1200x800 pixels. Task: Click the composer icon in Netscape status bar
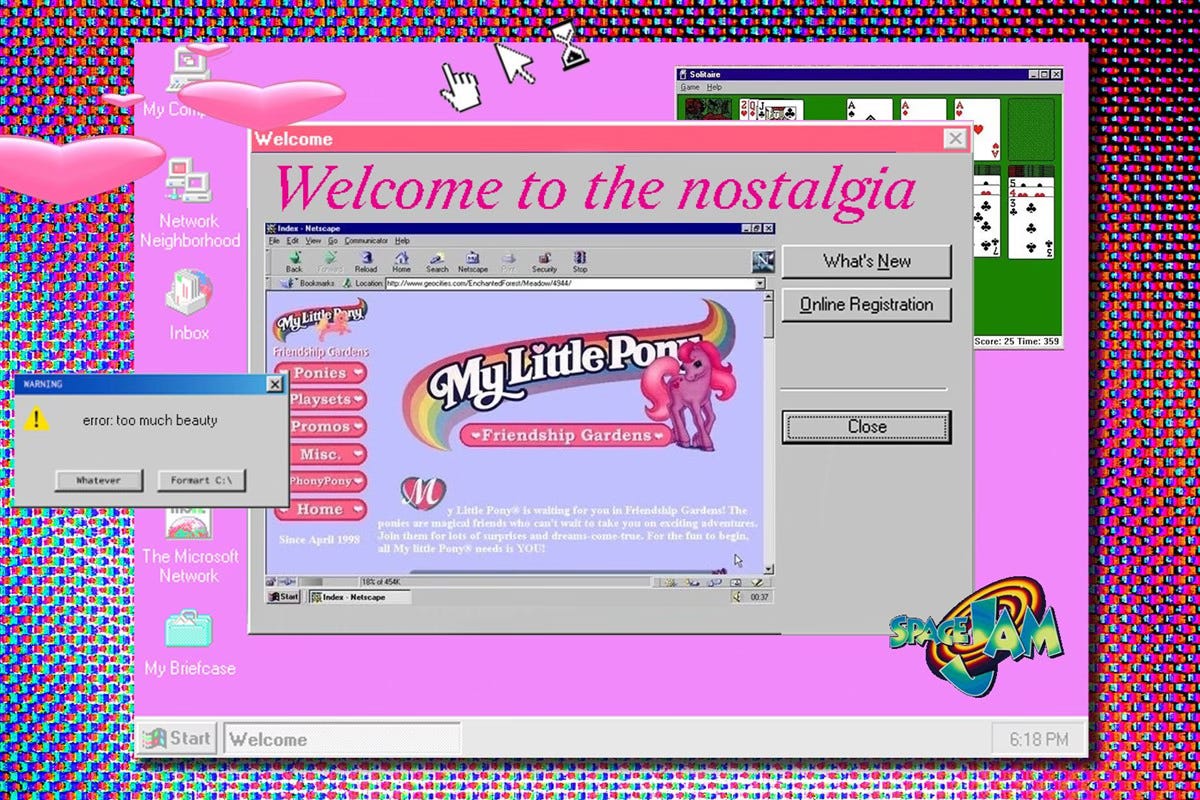coord(757,581)
